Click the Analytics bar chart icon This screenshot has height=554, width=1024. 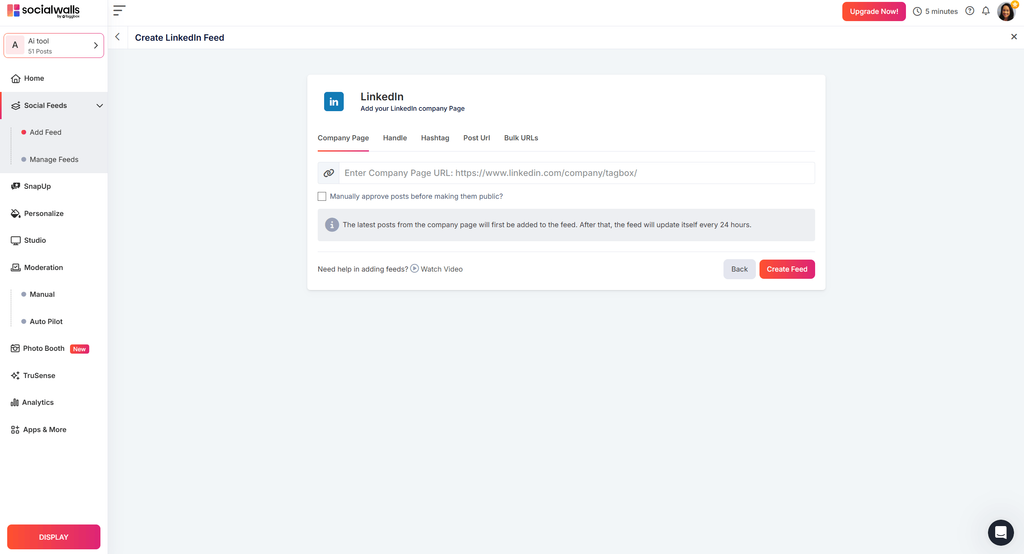point(14,402)
